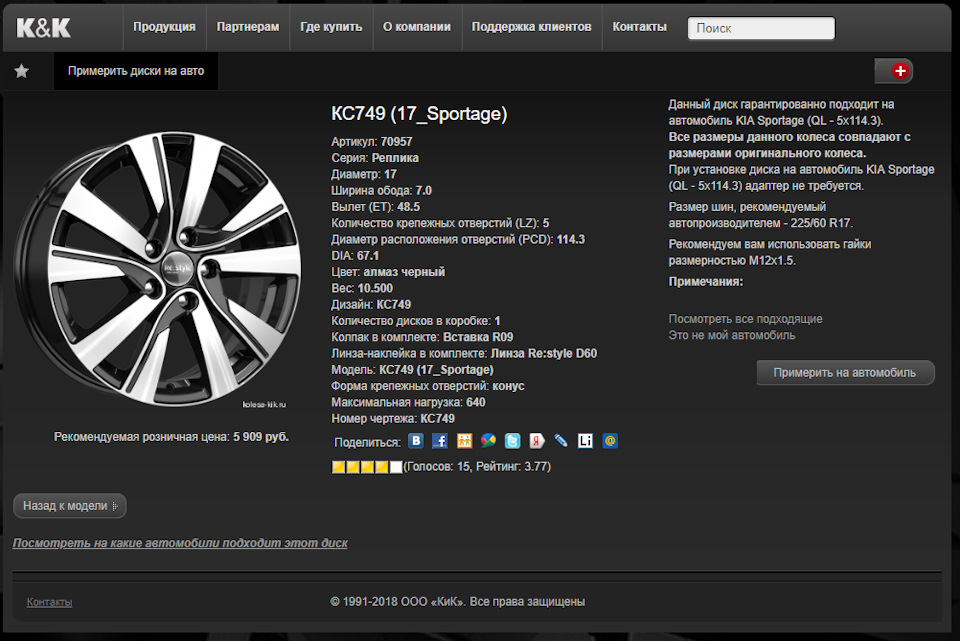Open link showing compatible cars for disk

click(180, 543)
